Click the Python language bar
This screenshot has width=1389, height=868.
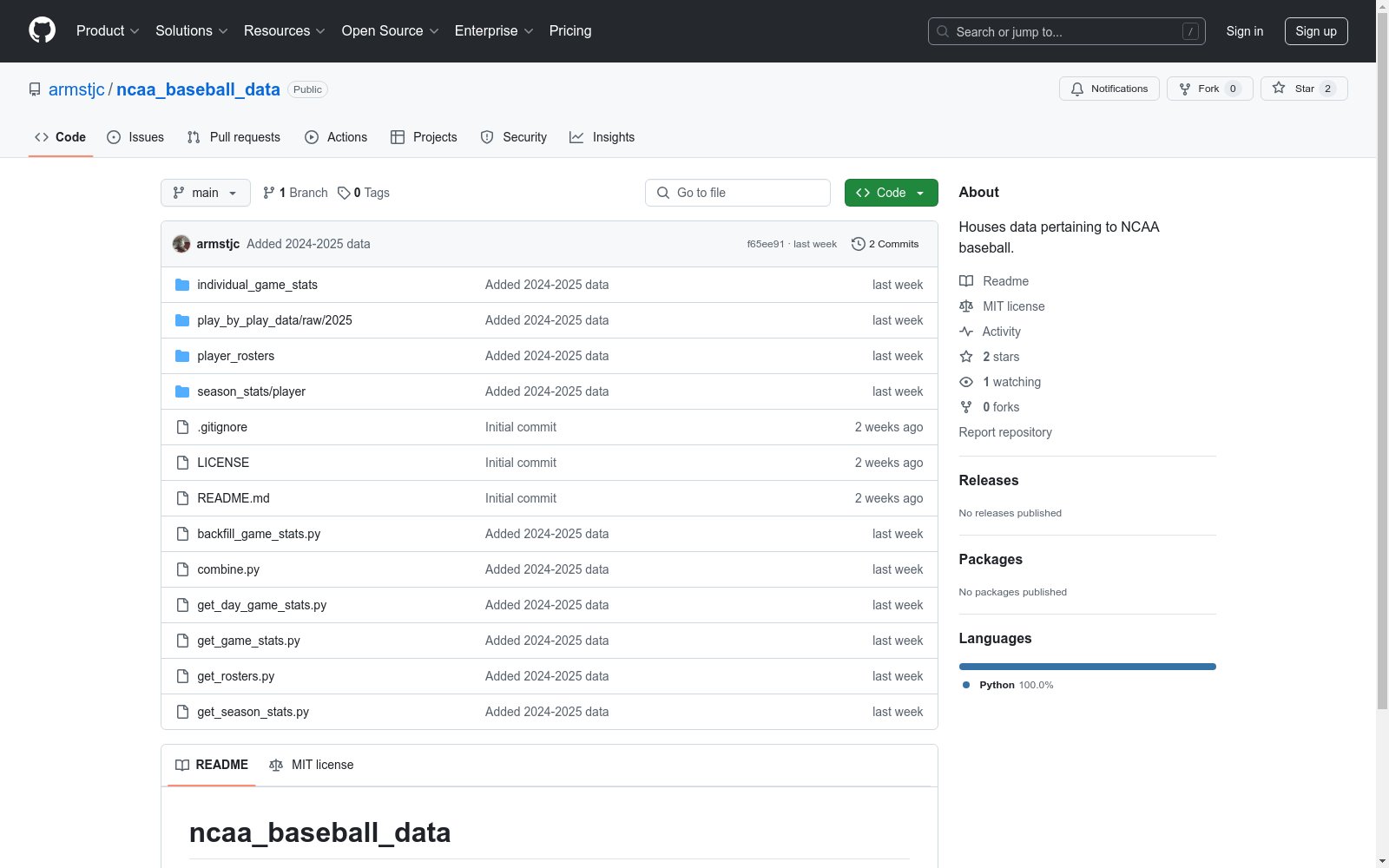[x=1088, y=667]
